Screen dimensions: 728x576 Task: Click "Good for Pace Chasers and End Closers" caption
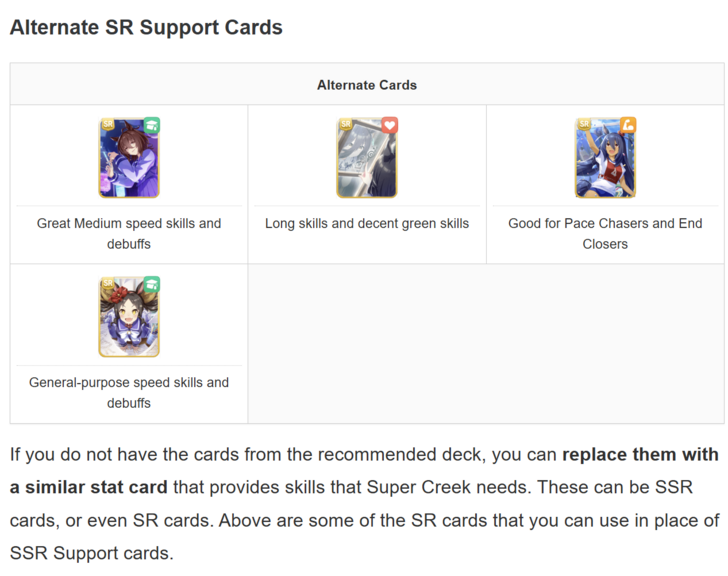[605, 233]
